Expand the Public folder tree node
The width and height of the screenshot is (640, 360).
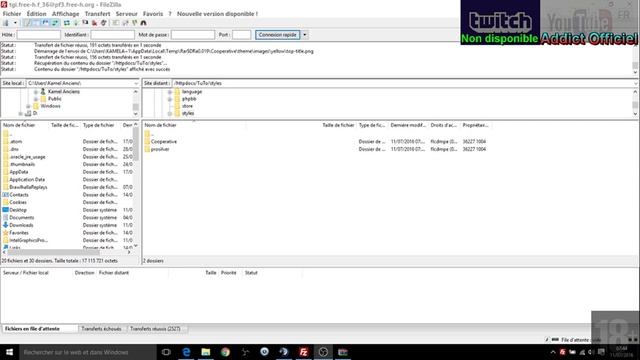point(36,99)
